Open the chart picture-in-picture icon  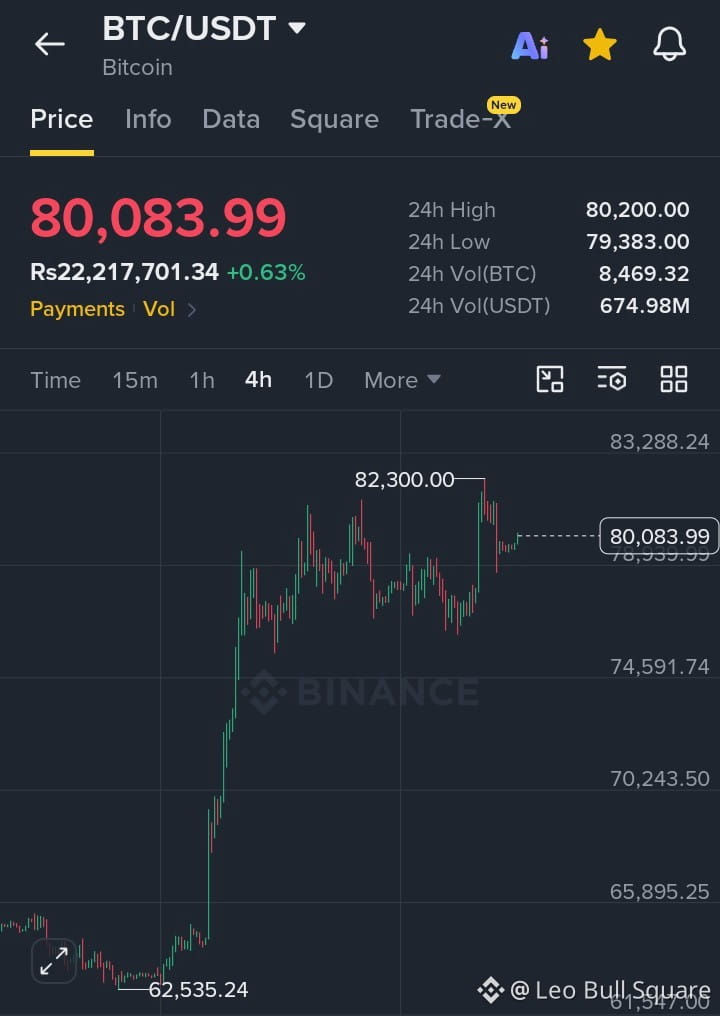(x=550, y=379)
